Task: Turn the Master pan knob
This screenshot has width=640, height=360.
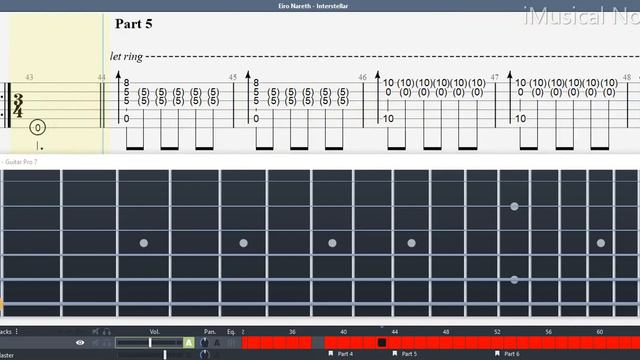Action: point(205,355)
